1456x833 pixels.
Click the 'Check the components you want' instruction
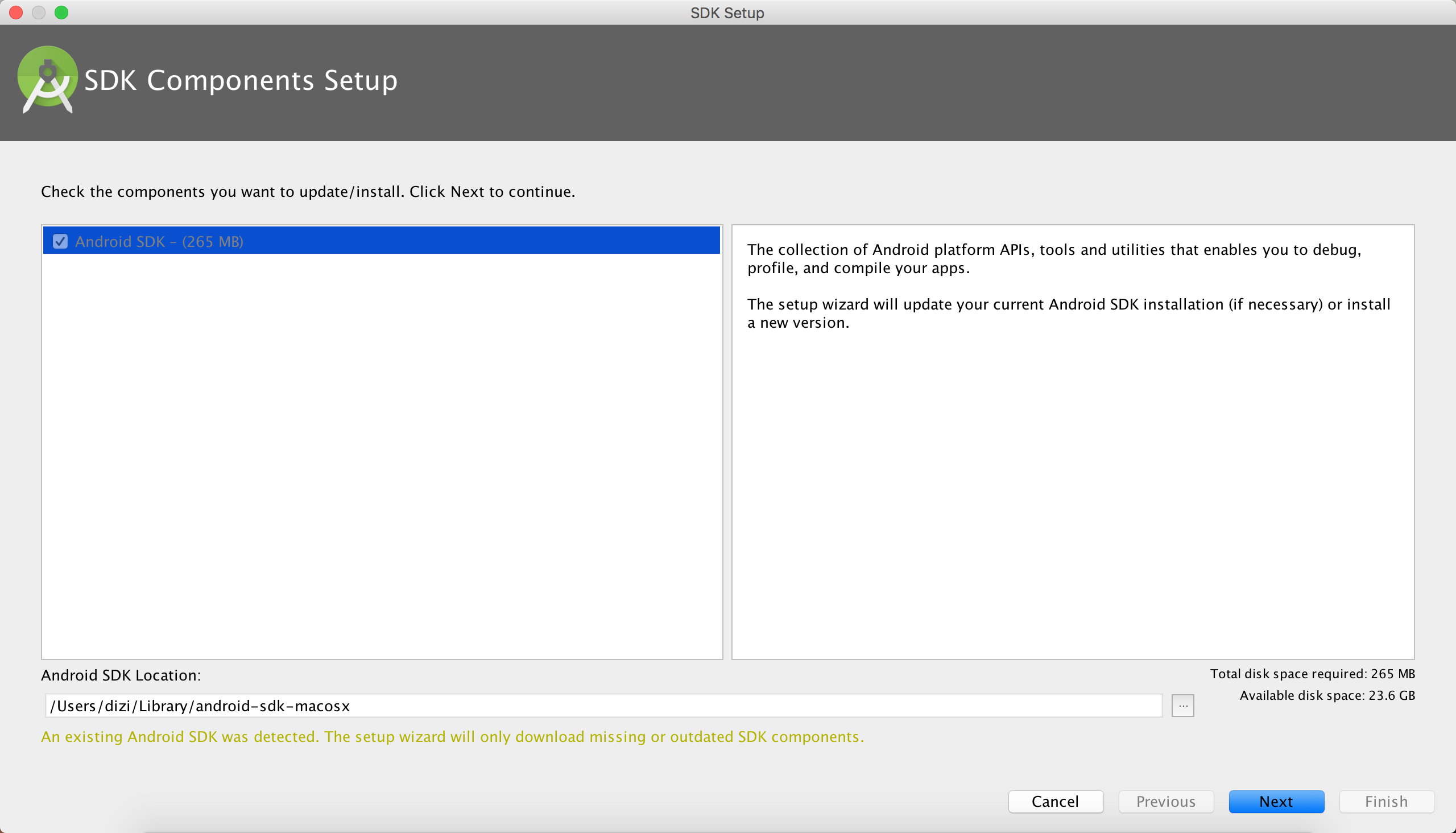308,192
